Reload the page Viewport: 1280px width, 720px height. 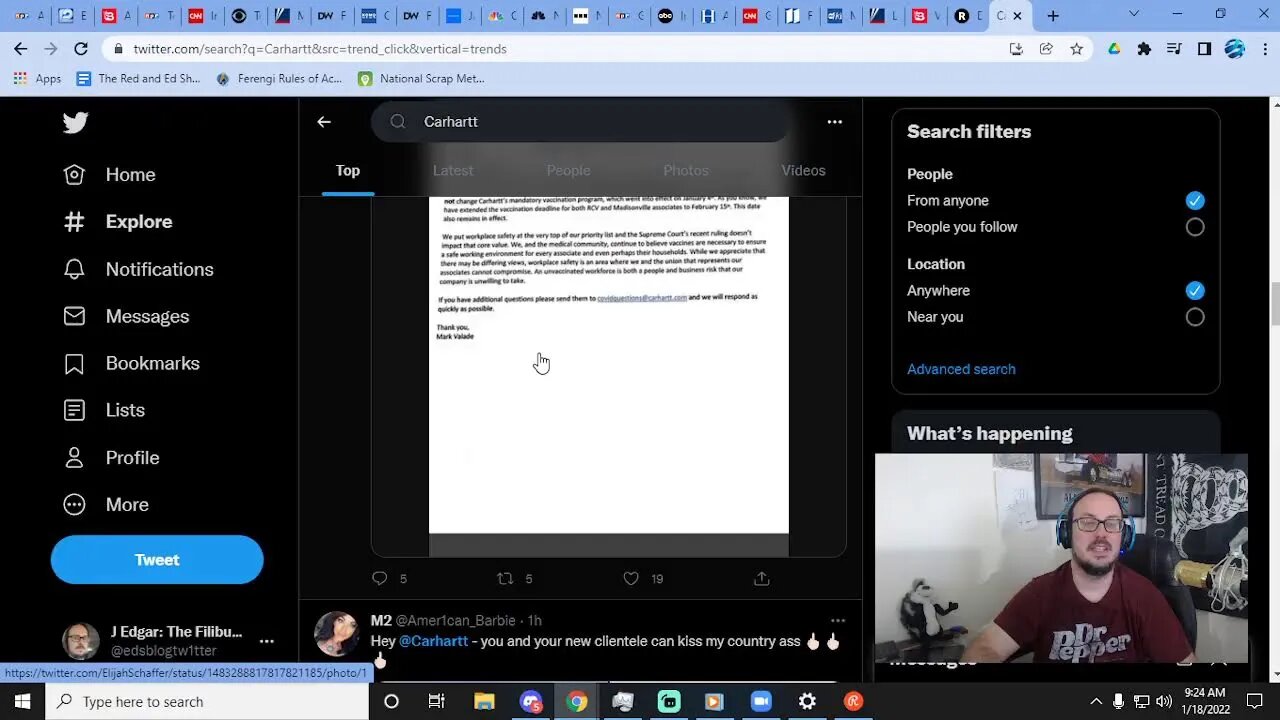point(81,48)
